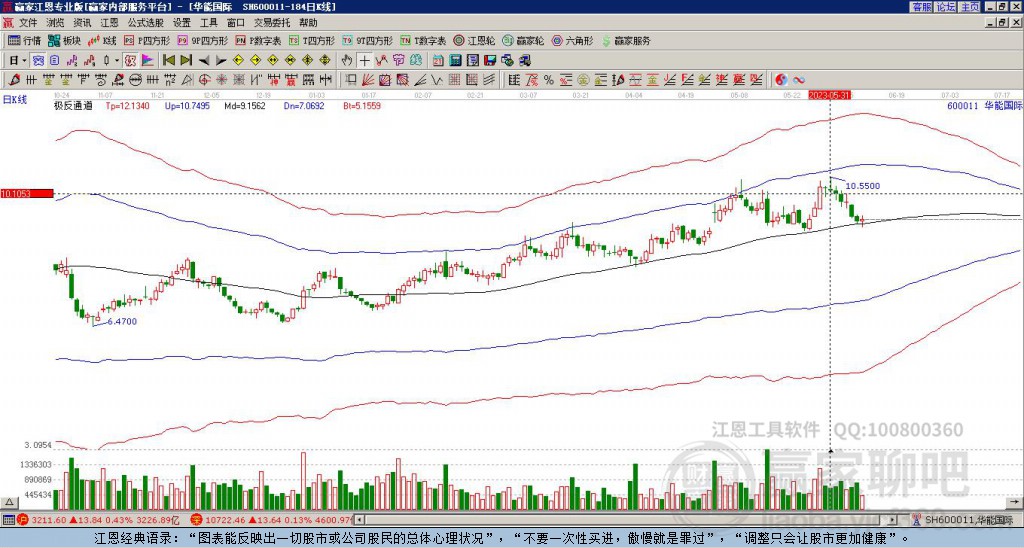
Task: Open the 窗口 menu
Action: click(x=236, y=23)
